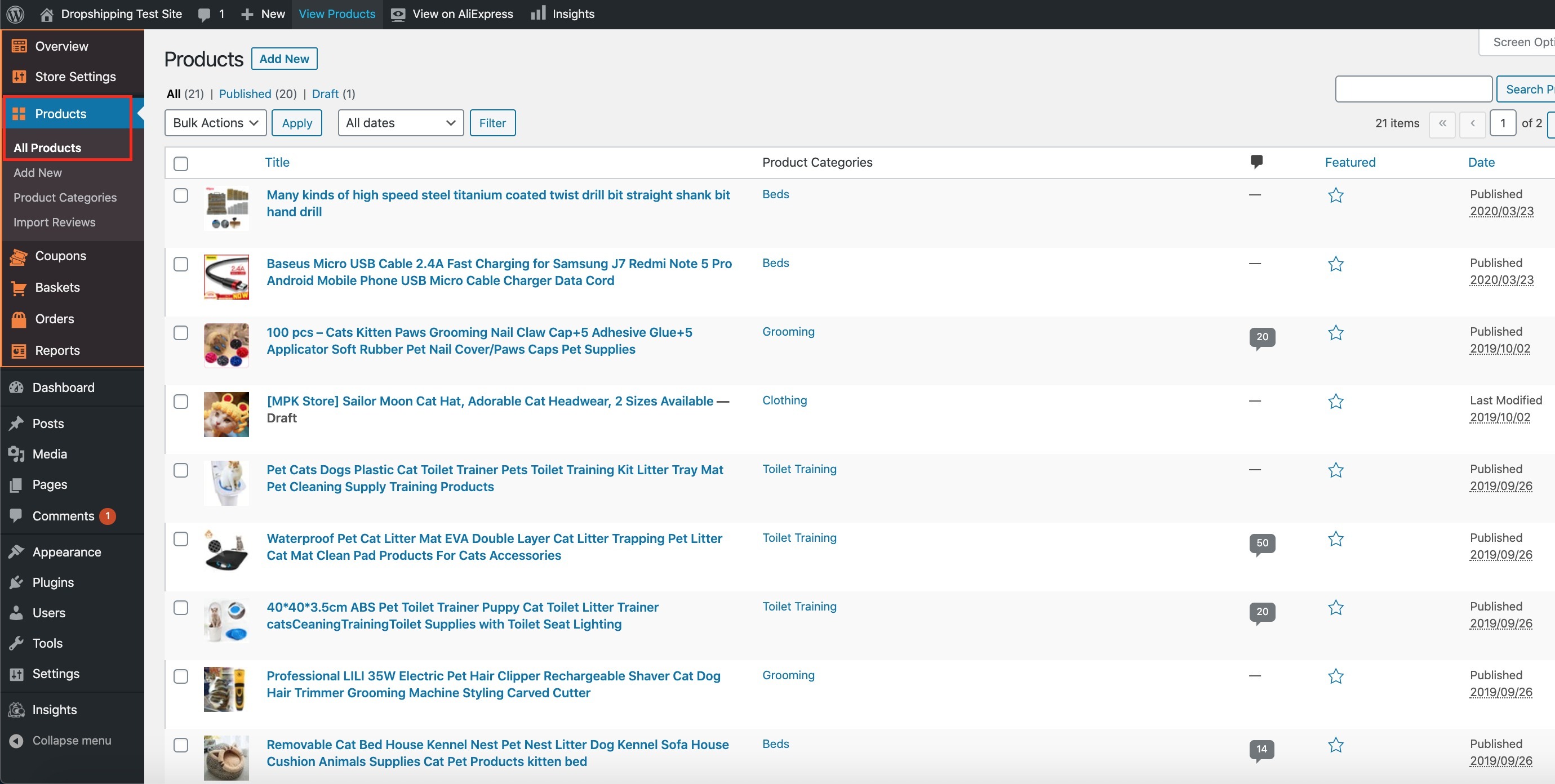
Task: Open the New menu in admin bar
Action: (x=263, y=14)
